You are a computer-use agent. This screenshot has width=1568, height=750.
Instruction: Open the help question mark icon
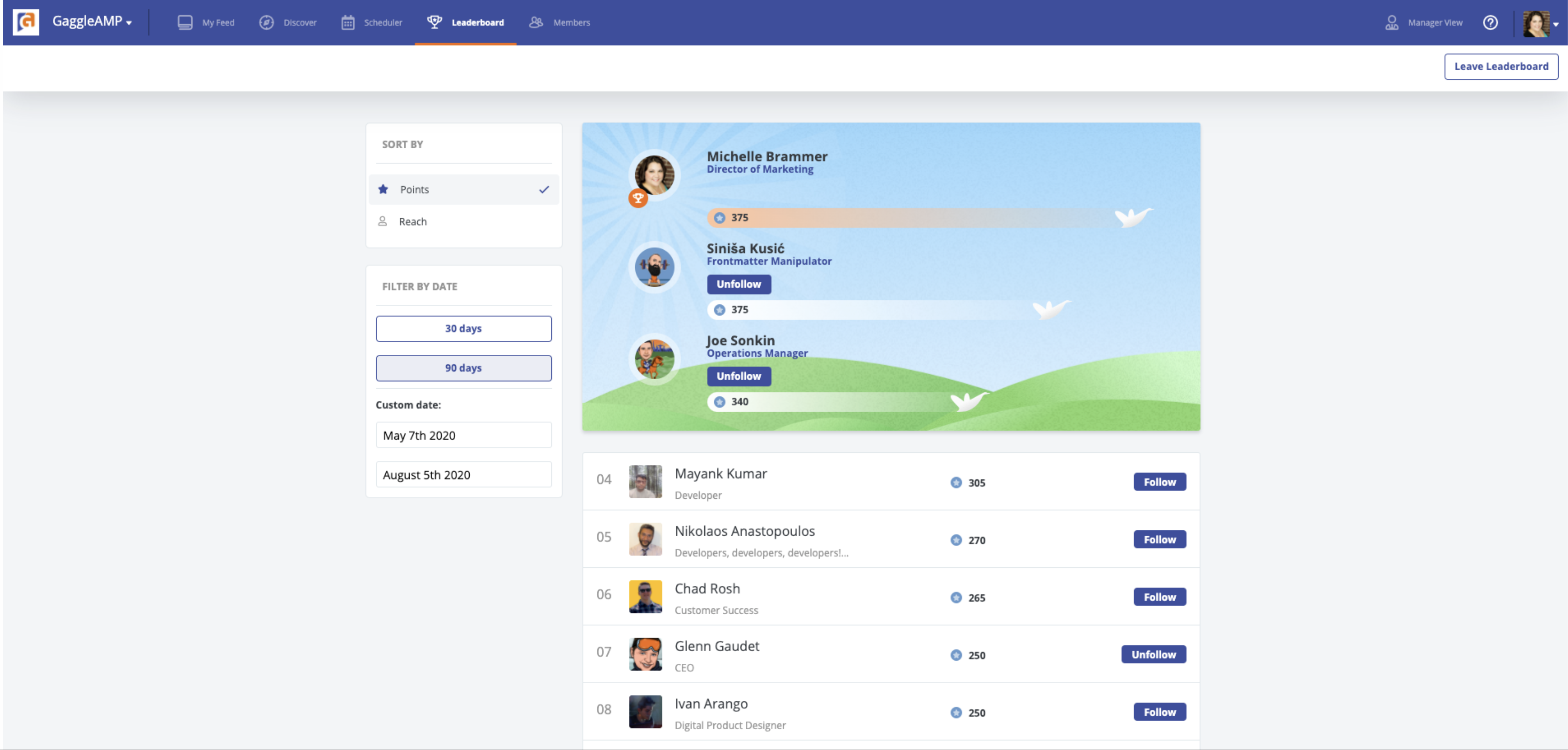pyautogui.click(x=1490, y=23)
